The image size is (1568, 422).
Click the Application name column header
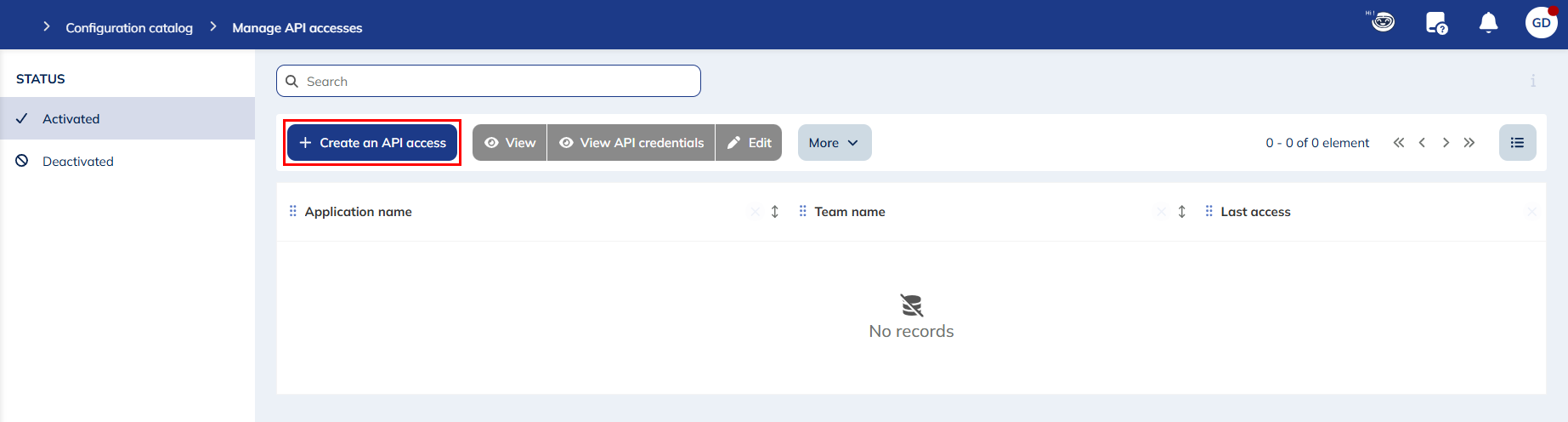pos(358,212)
